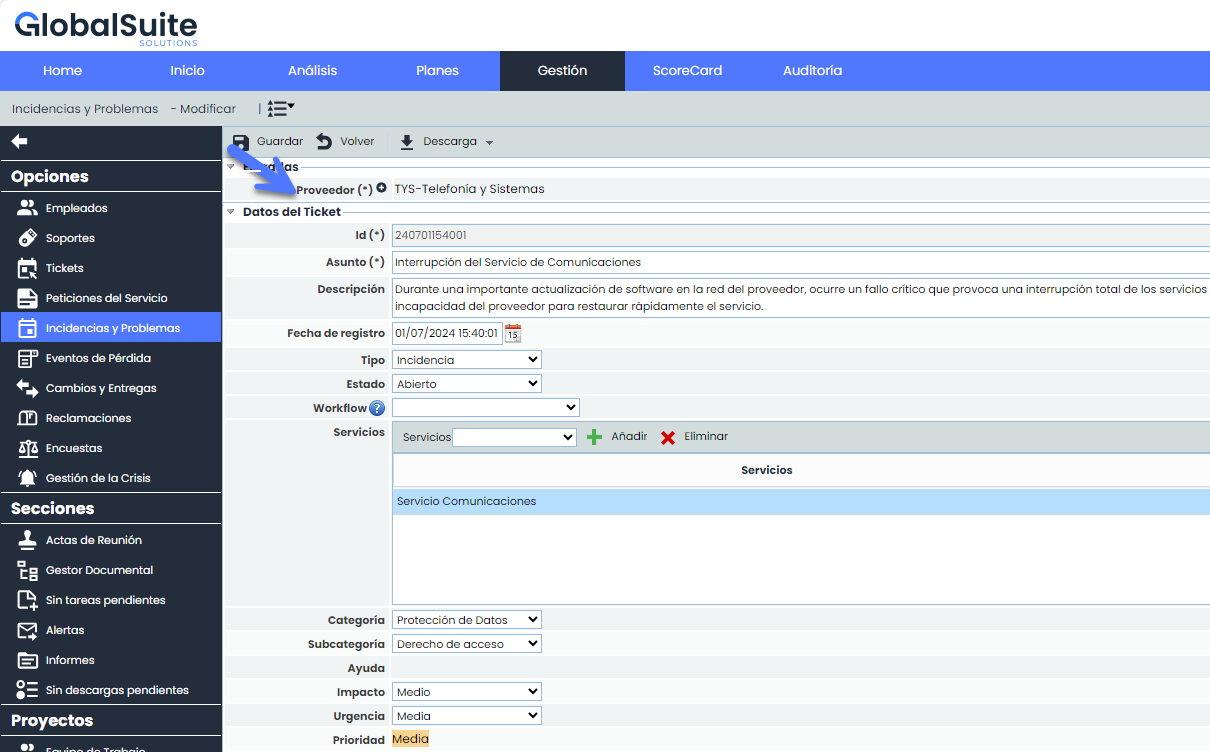Open the calendar picker for Fecha de registro
This screenshot has height=752, width=1210.
pyautogui.click(x=513, y=333)
